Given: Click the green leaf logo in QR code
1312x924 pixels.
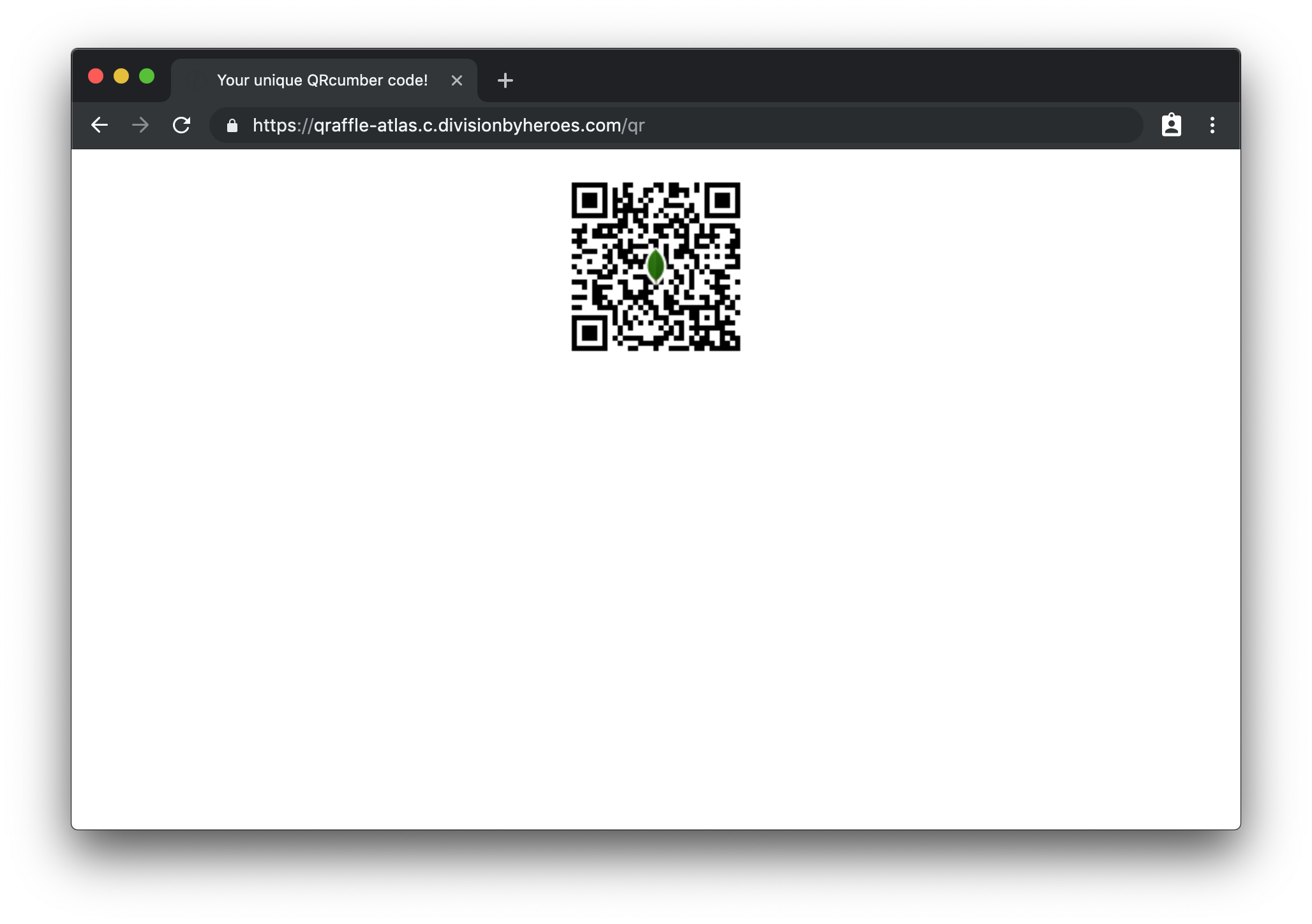Looking at the screenshot, I should [x=655, y=266].
